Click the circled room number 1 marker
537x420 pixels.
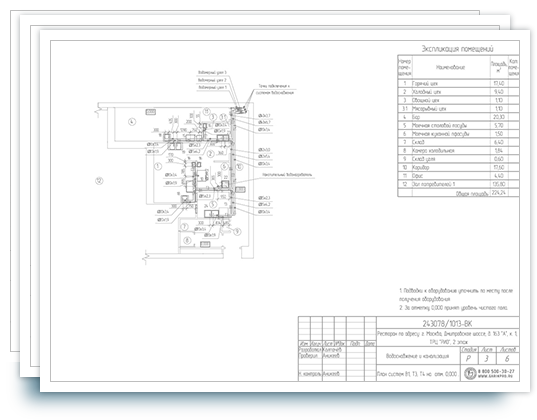click(158, 166)
